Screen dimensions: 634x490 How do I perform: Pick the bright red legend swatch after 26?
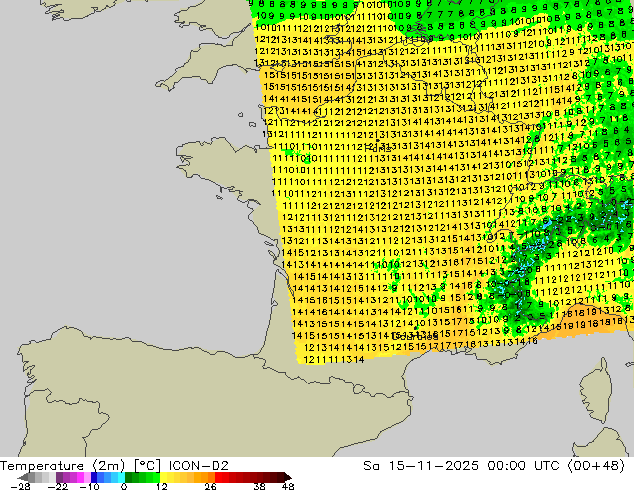click(218, 477)
